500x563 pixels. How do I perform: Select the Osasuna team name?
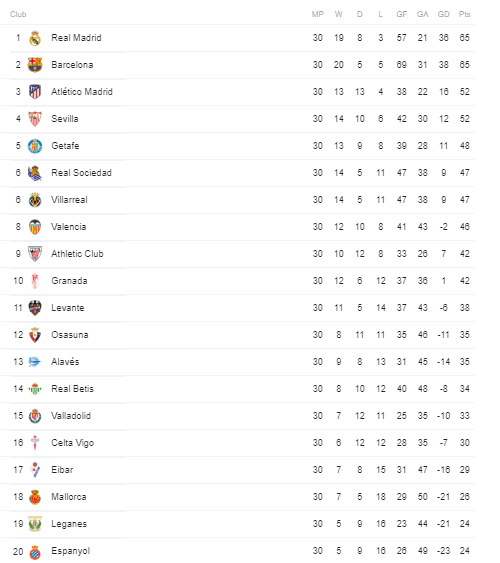point(70,335)
